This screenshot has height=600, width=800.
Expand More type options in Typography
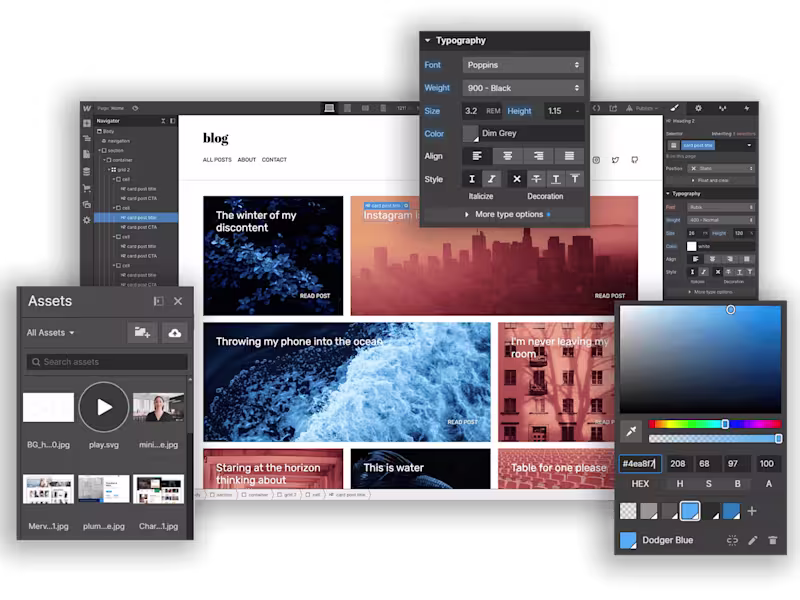[510, 213]
